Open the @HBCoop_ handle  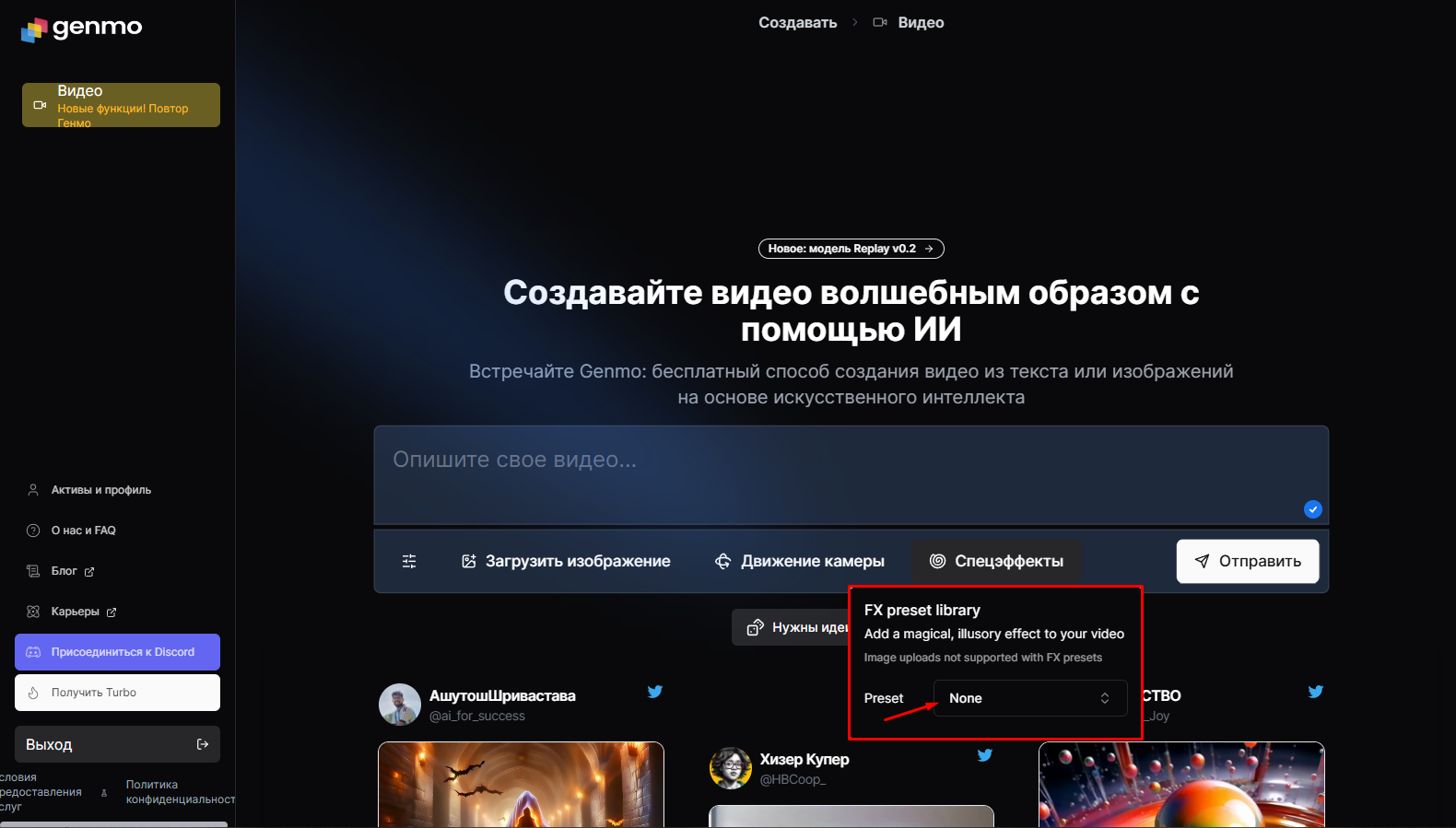(793, 779)
